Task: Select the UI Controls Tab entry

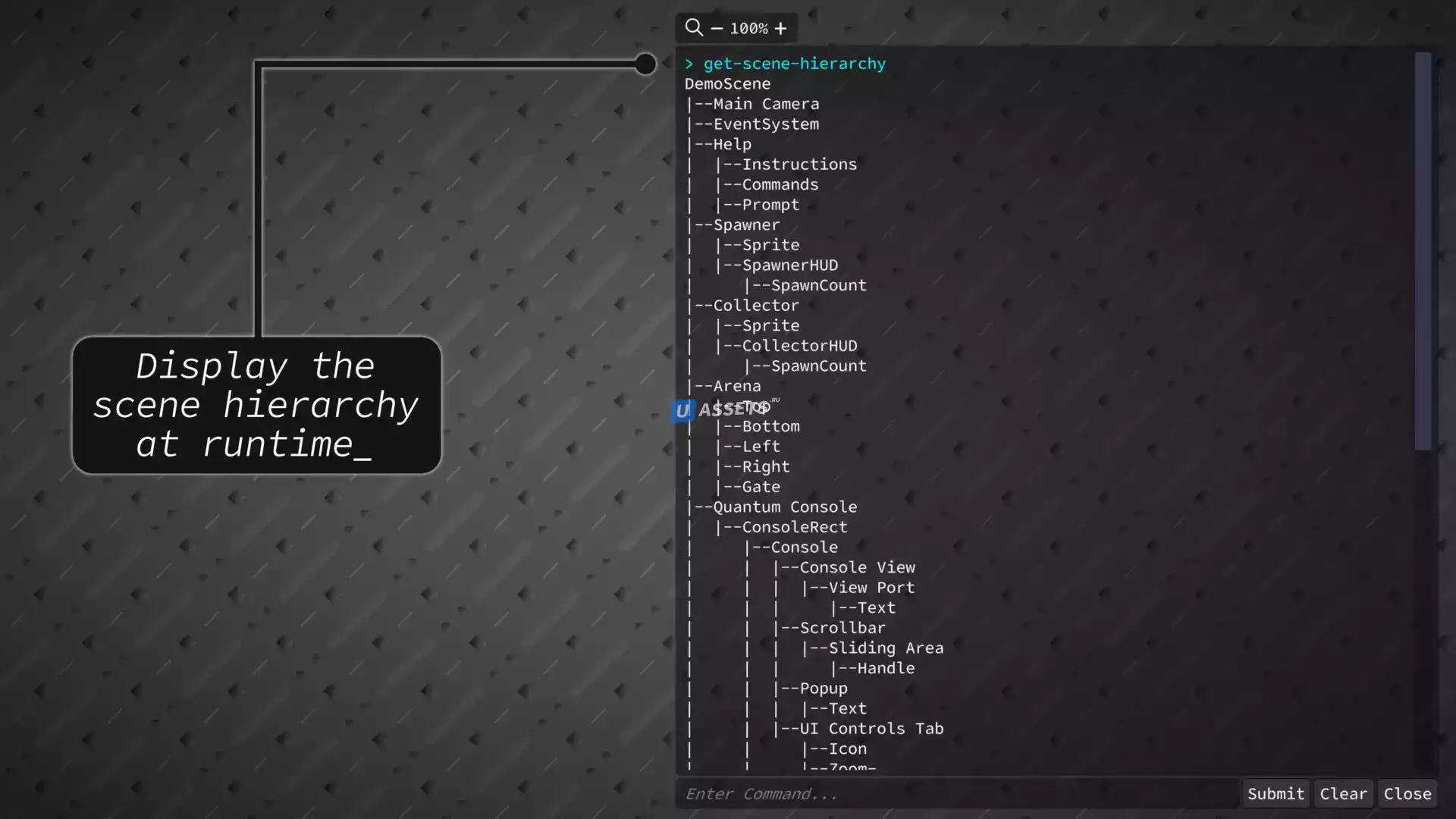Action: pos(871,729)
